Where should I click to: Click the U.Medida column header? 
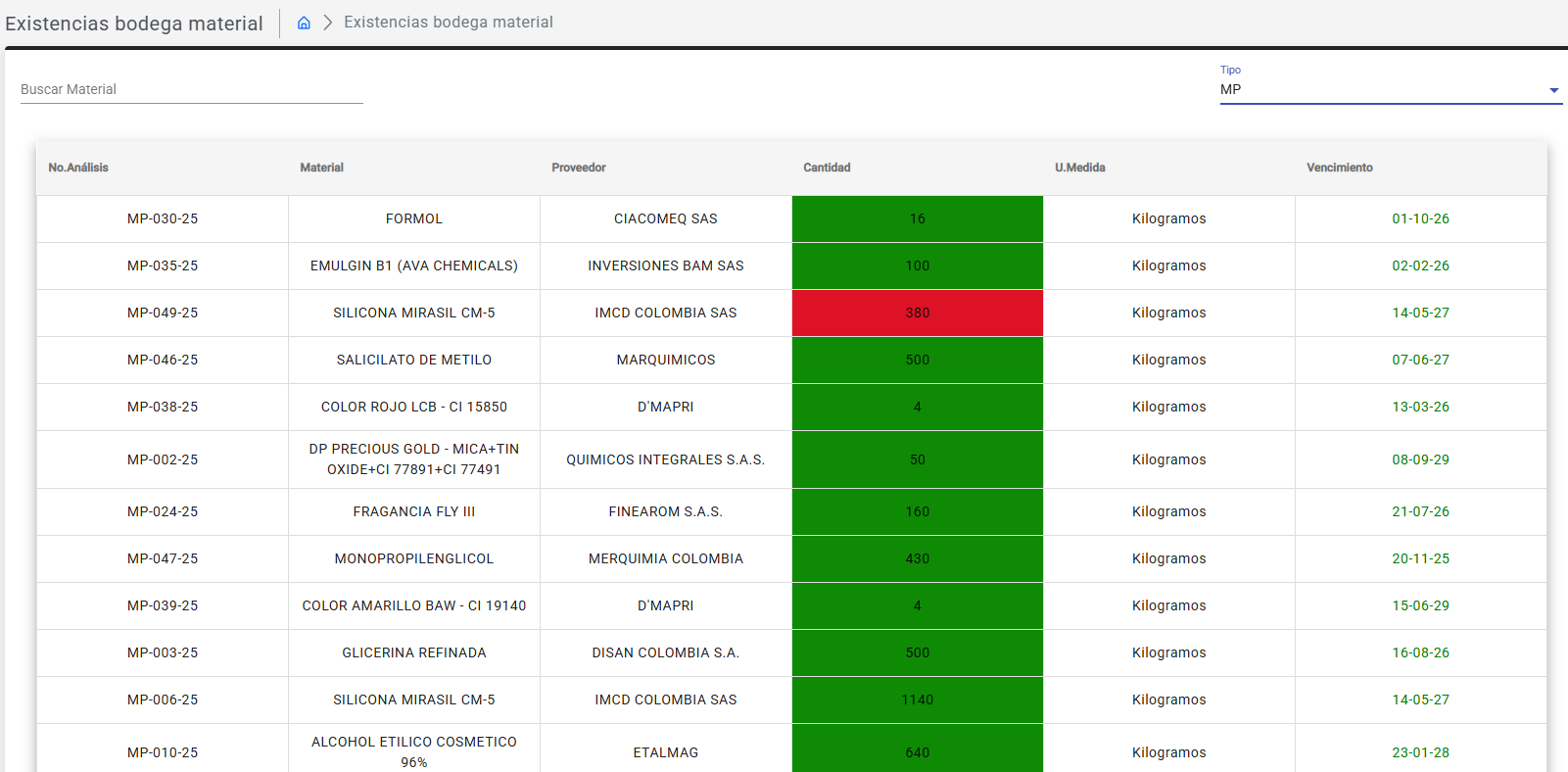tap(1079, 168)
